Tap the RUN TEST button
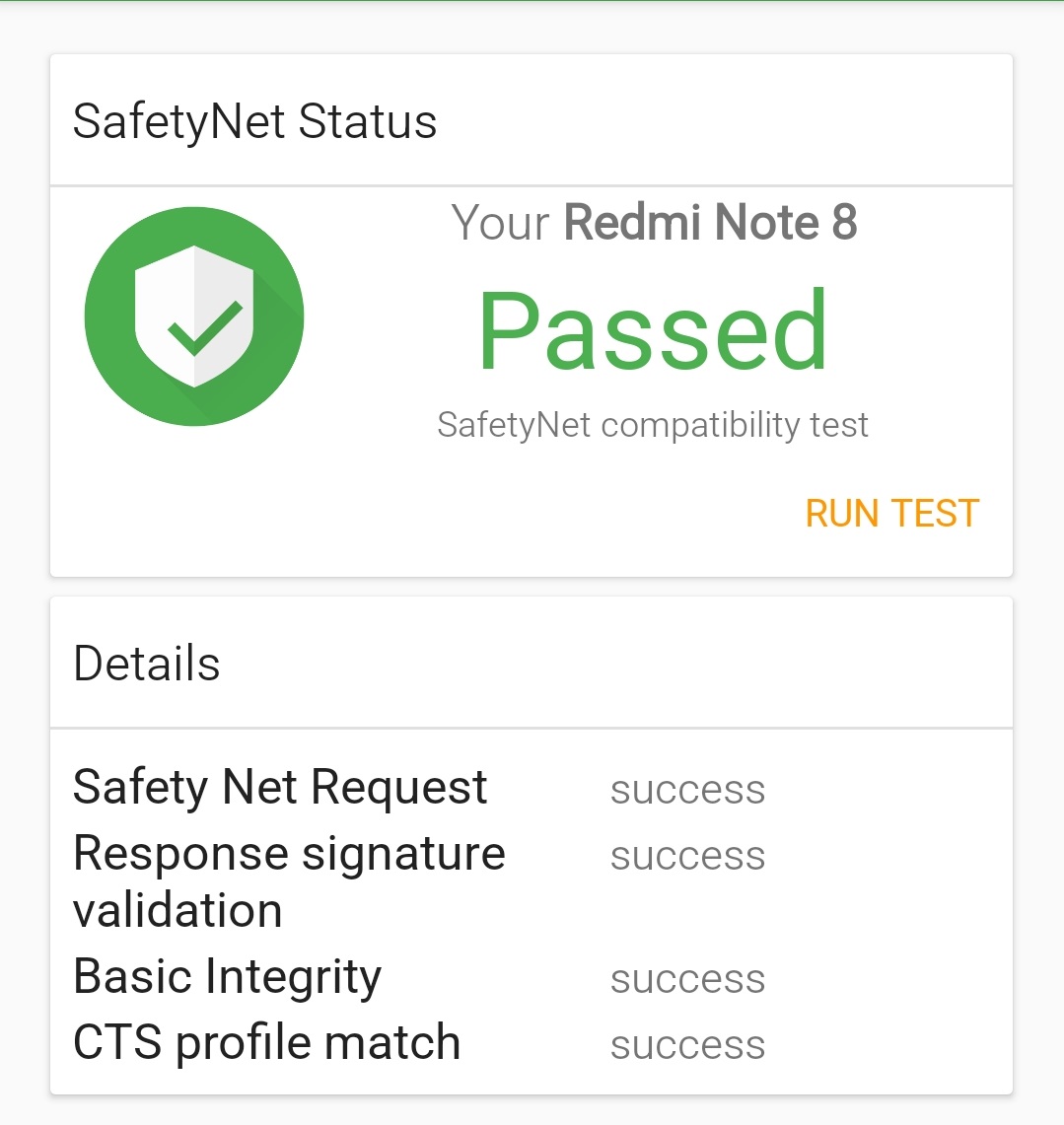This screenshot has height=1125, width=1064. [x=891, y=514]
